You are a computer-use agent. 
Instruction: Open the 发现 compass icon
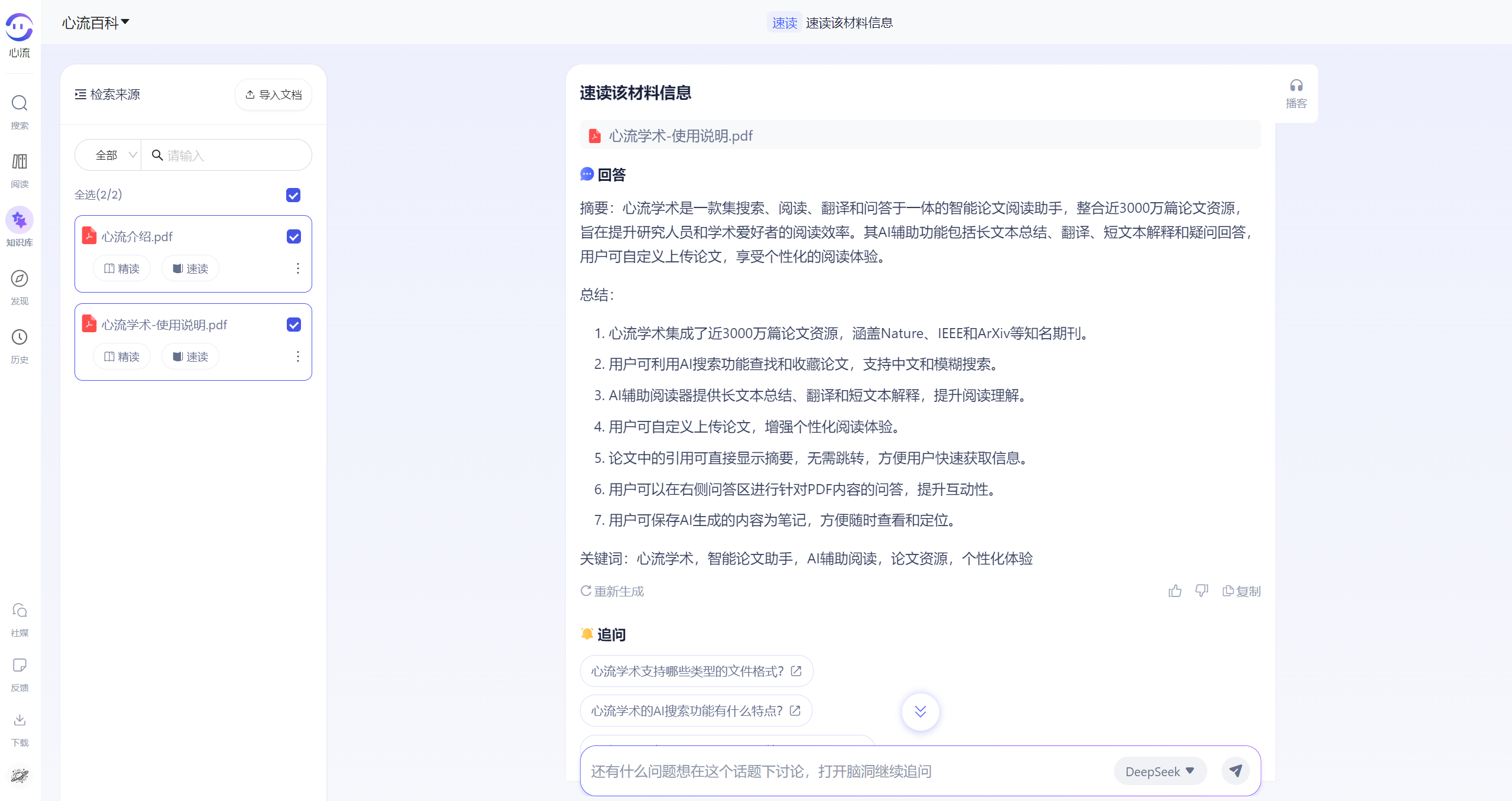click(x=20, y=278)
